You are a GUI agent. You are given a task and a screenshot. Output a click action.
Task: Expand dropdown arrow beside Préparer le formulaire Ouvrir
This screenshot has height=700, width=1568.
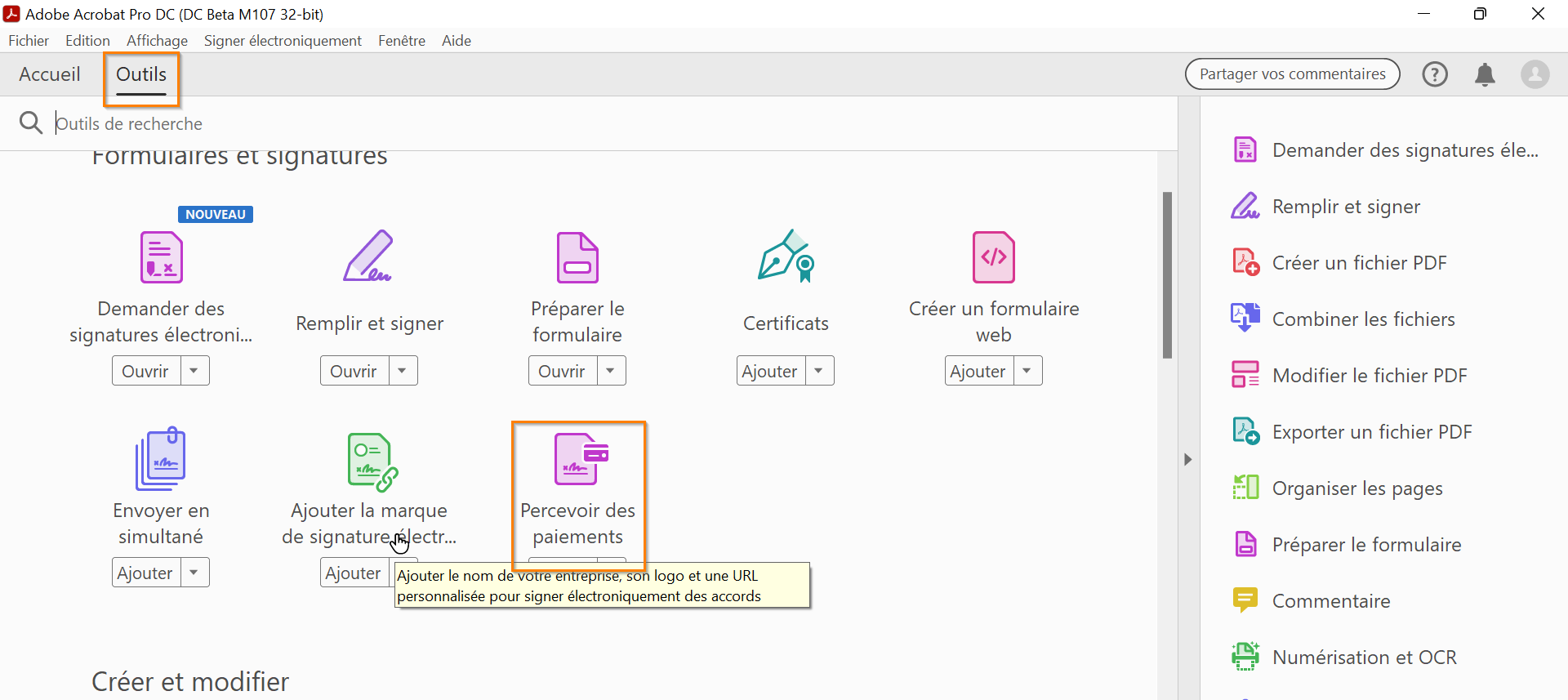click(611, 371)
